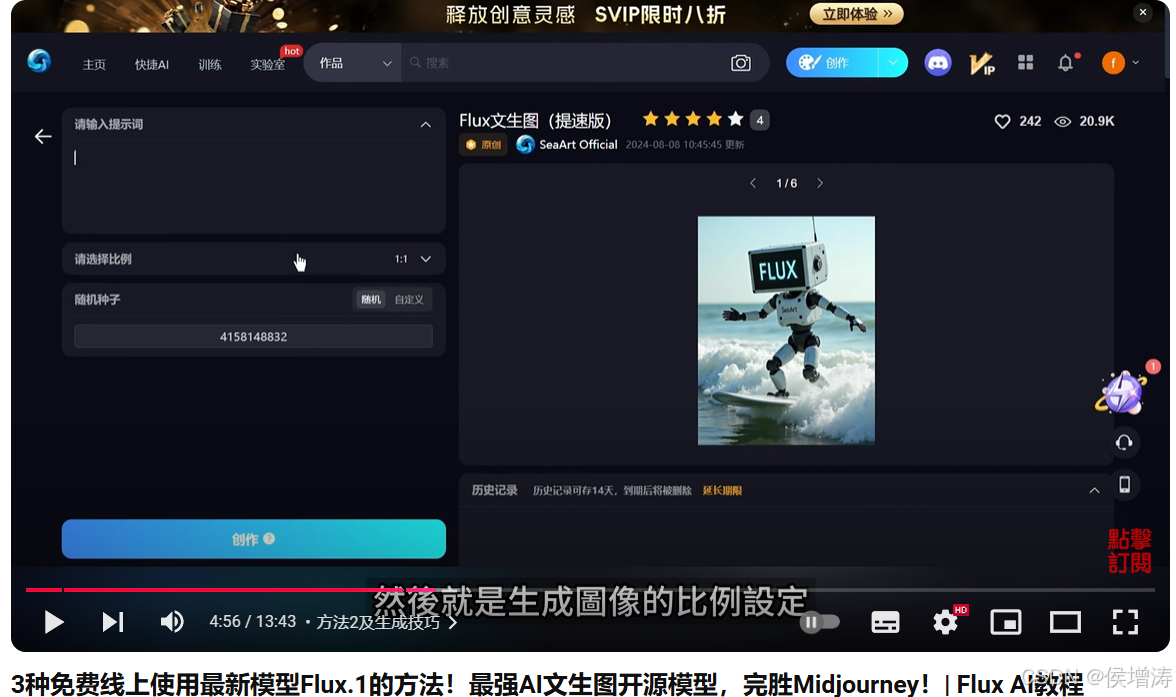Open the mobile app phone icon
The image size is (1176, 697).
click(x=1124, y=485)
